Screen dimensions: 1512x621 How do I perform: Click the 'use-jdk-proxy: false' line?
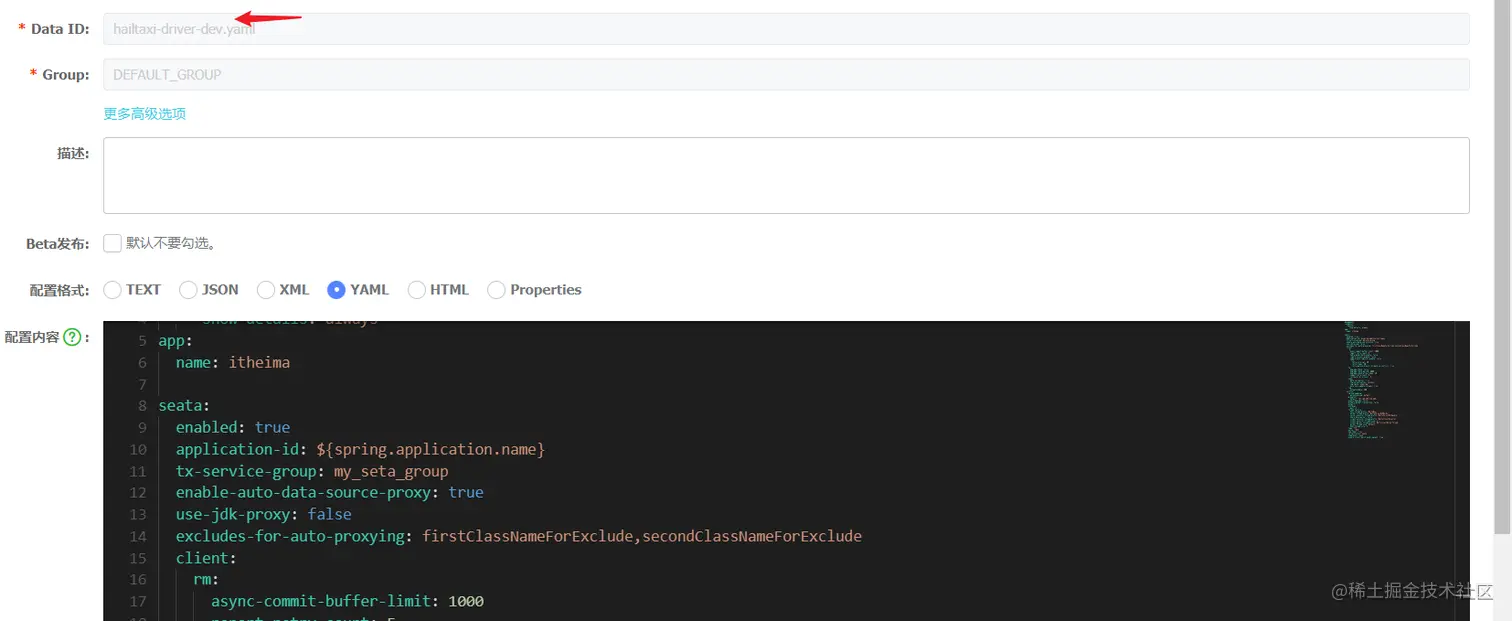tap(264, 515)
